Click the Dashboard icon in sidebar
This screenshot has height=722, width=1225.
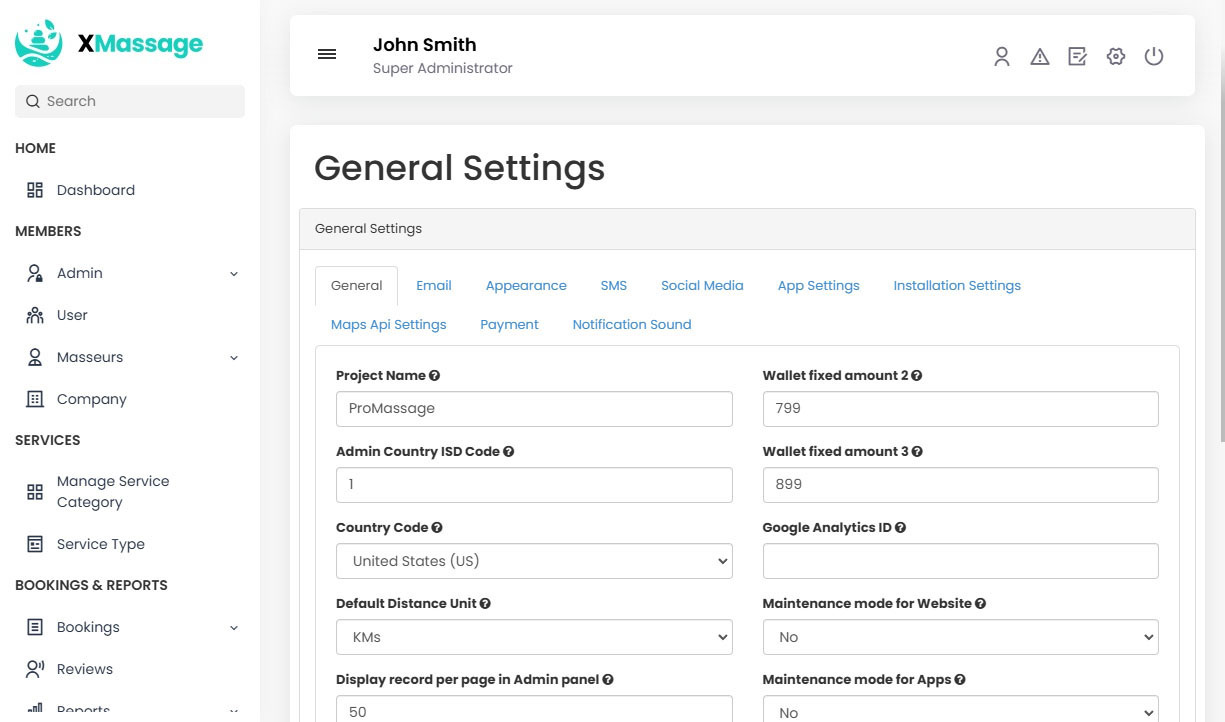point(35,190)
